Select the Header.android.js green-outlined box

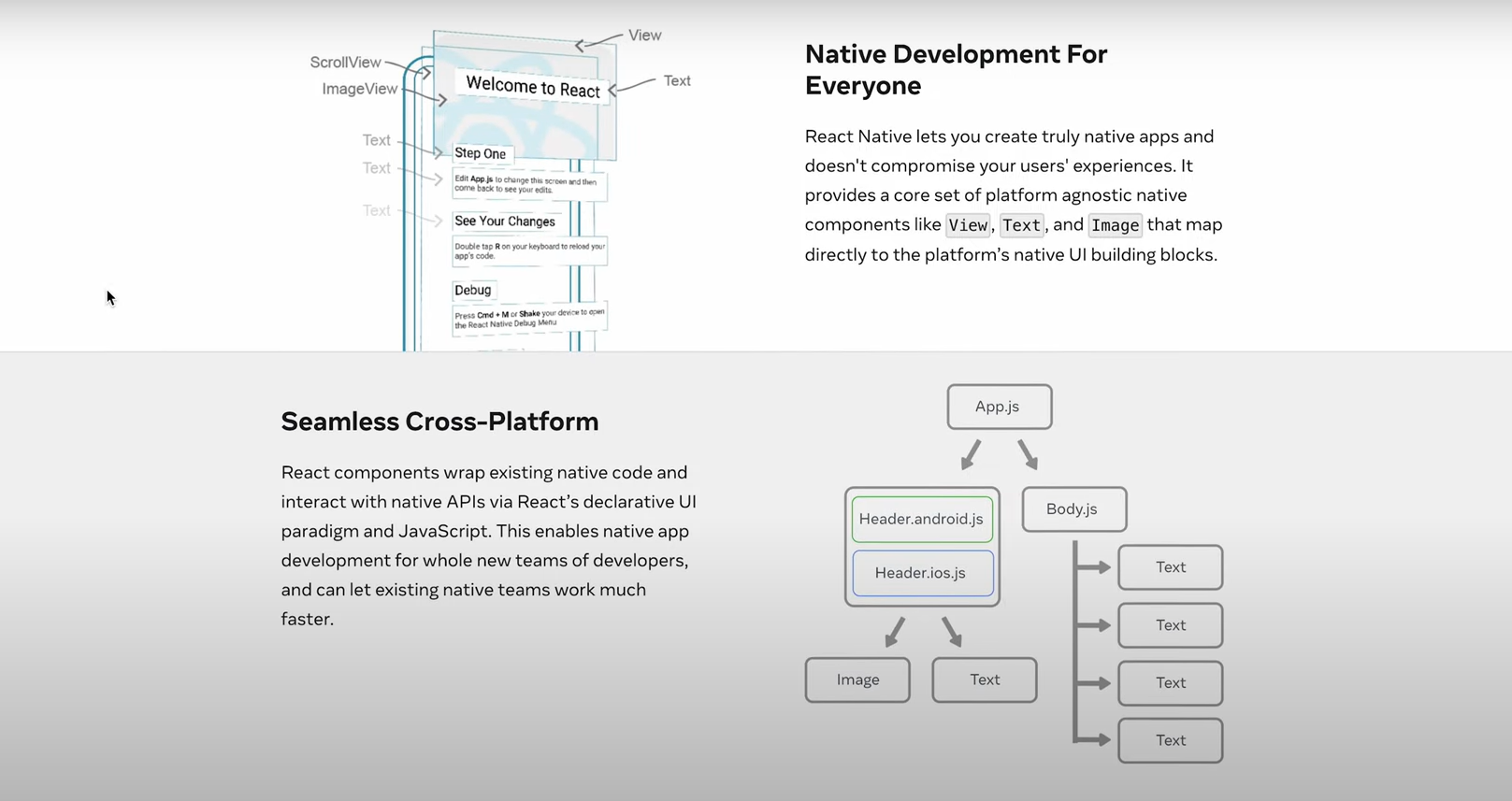click(921, 519)
